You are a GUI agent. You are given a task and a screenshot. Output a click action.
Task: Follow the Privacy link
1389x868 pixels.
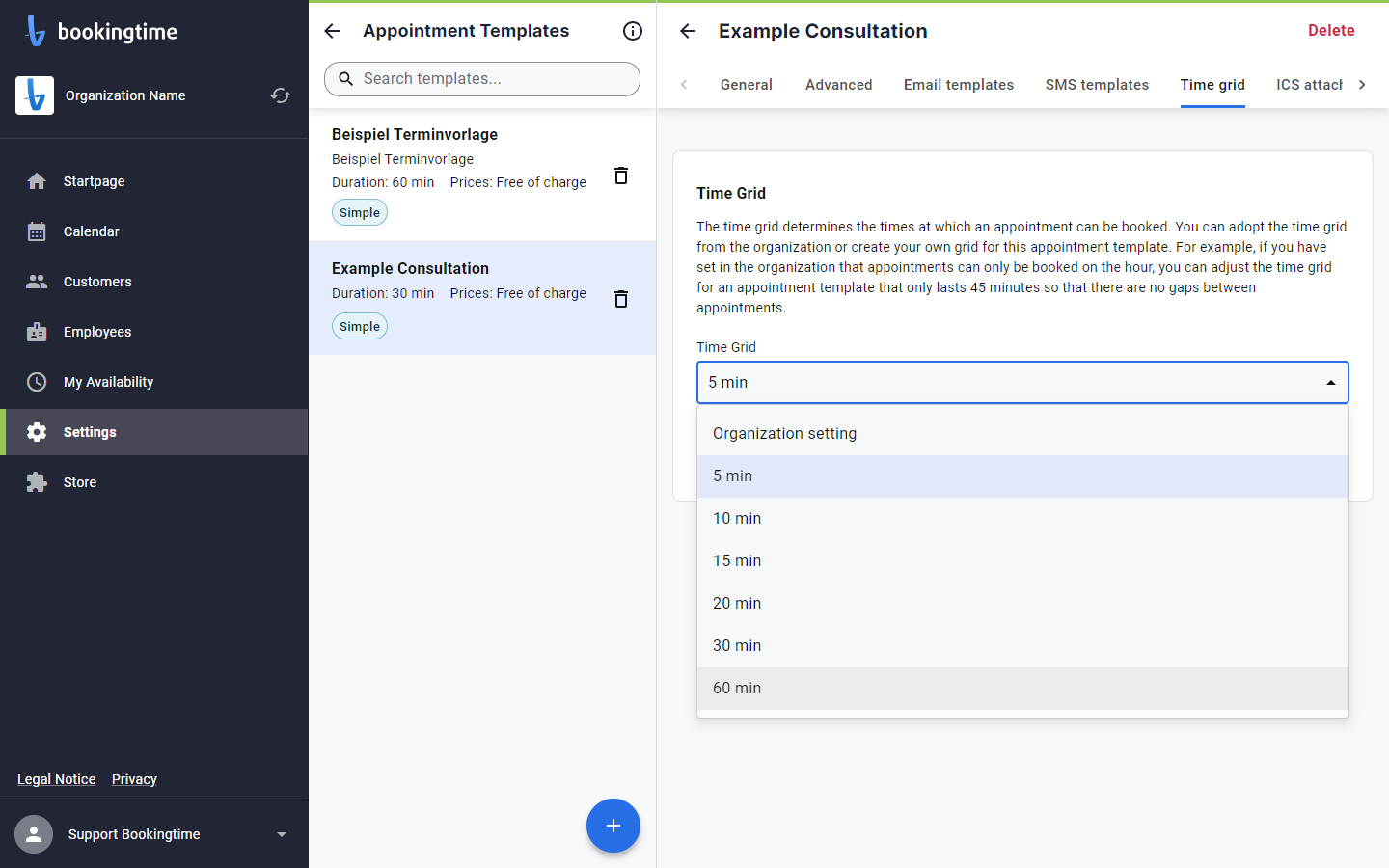tap(134, 779)
